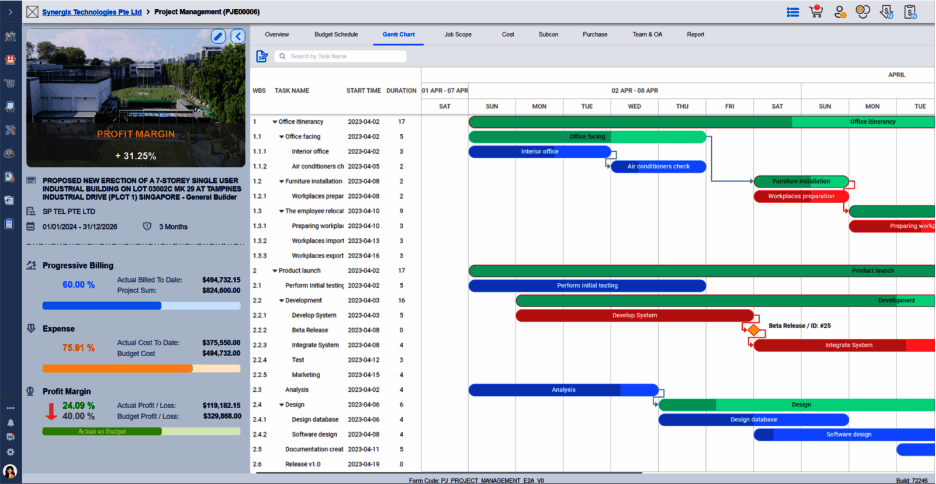The width and height of the screenshot is (936, 484).
Task: Click the pencil edit icon on project image
Action: (x=218, y=36)
